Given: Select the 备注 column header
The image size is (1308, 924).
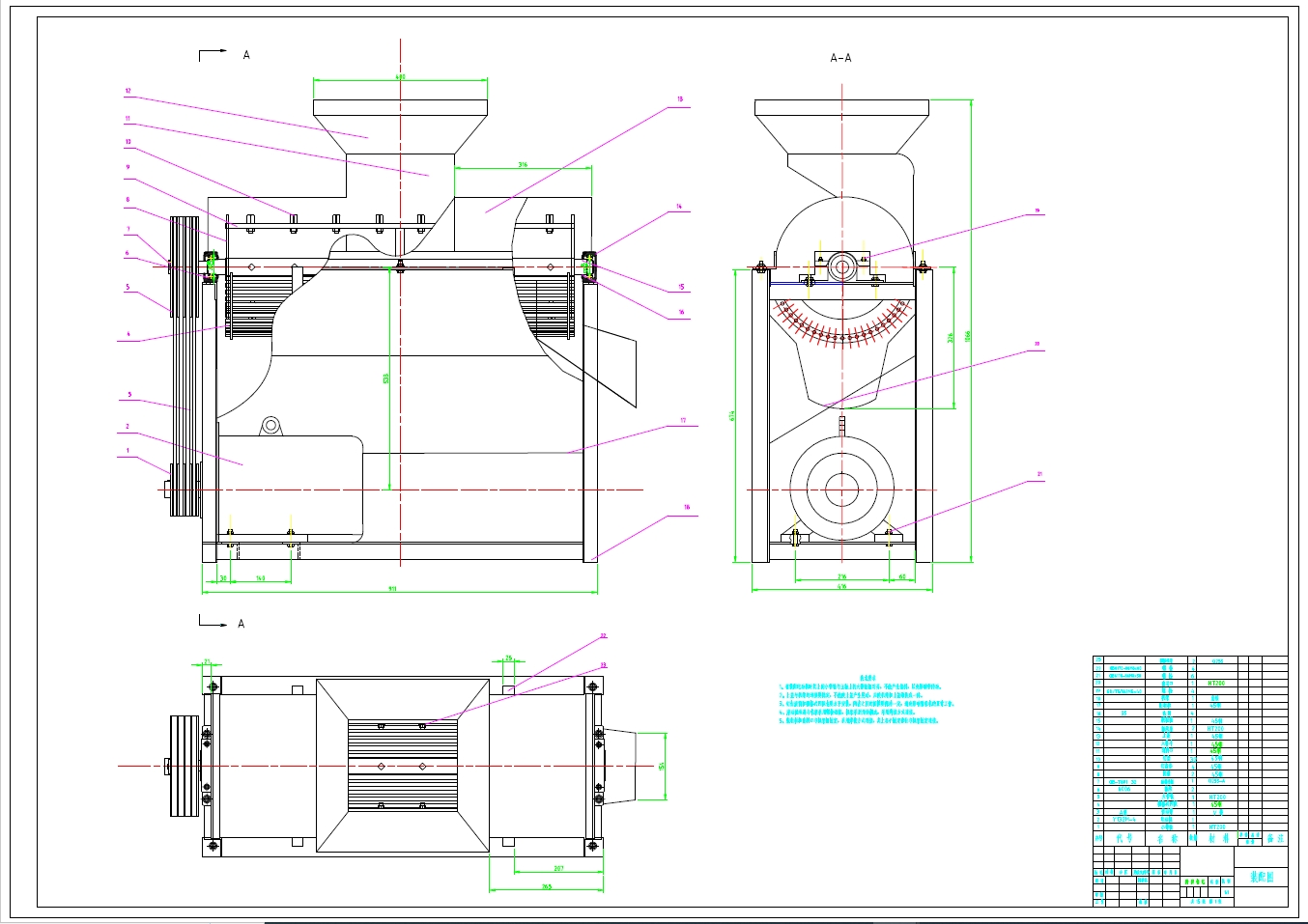Looking at the screenshot, I should [1275, 840].
